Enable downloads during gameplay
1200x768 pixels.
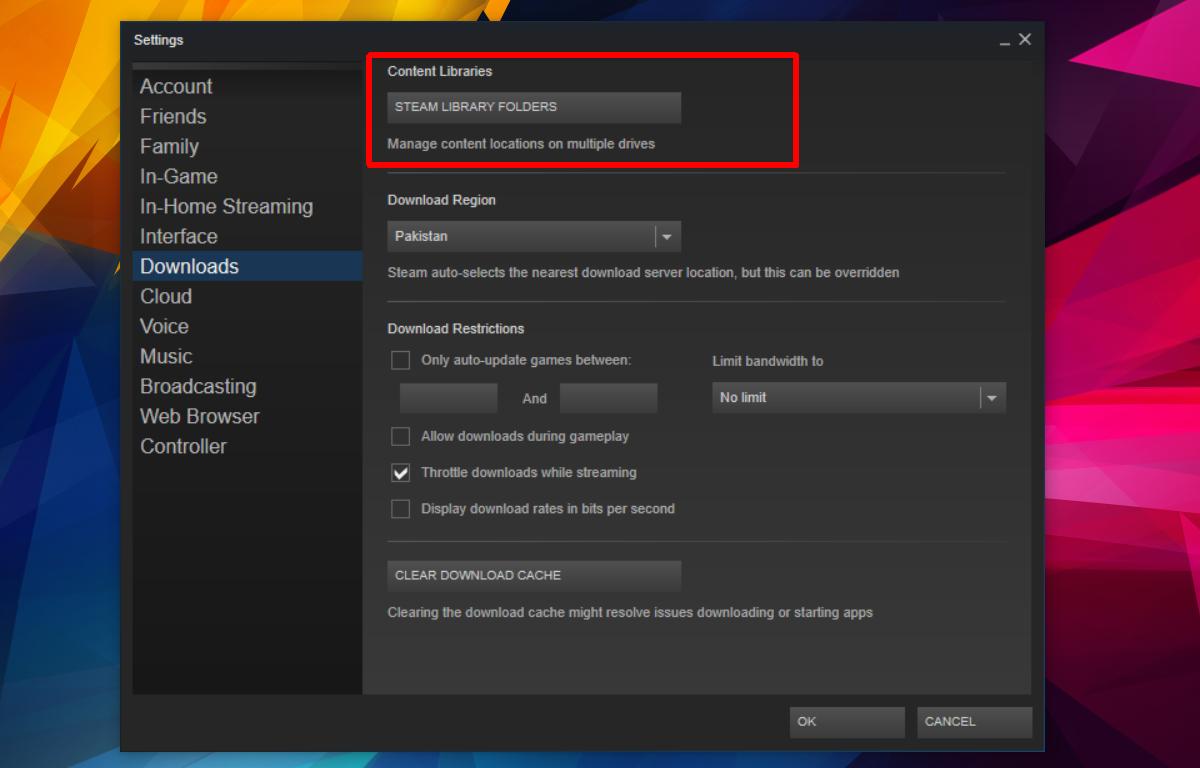pos(399,436)
